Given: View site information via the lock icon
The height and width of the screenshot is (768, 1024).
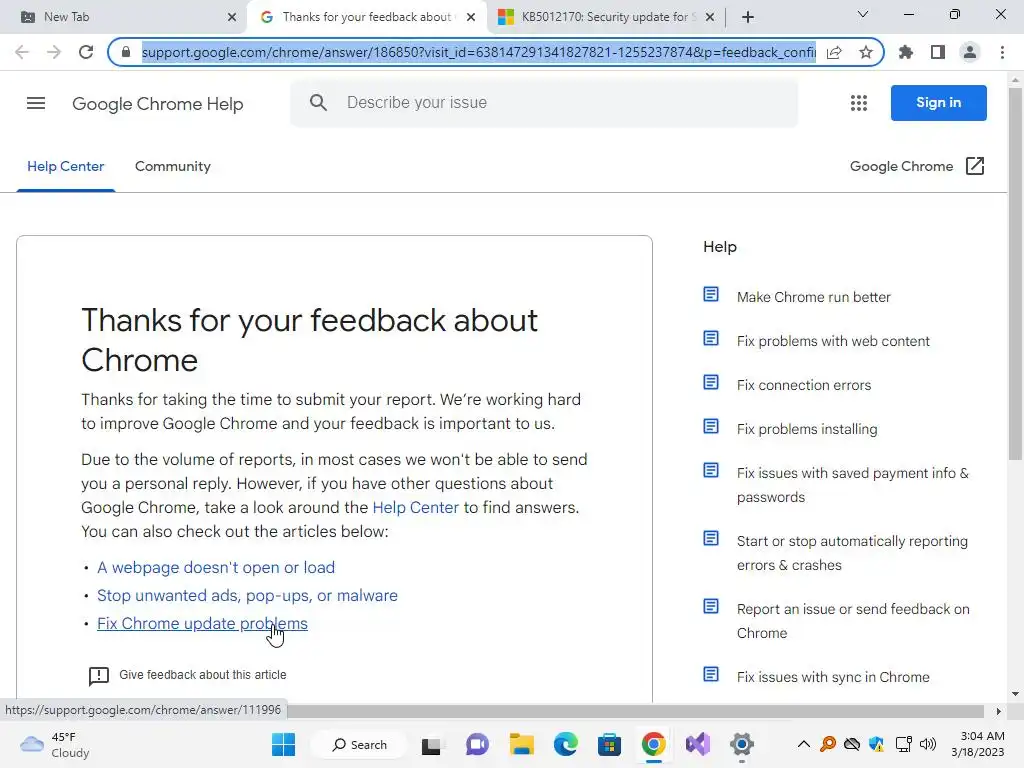Looking at the screenshot, I should pos(126,52).
